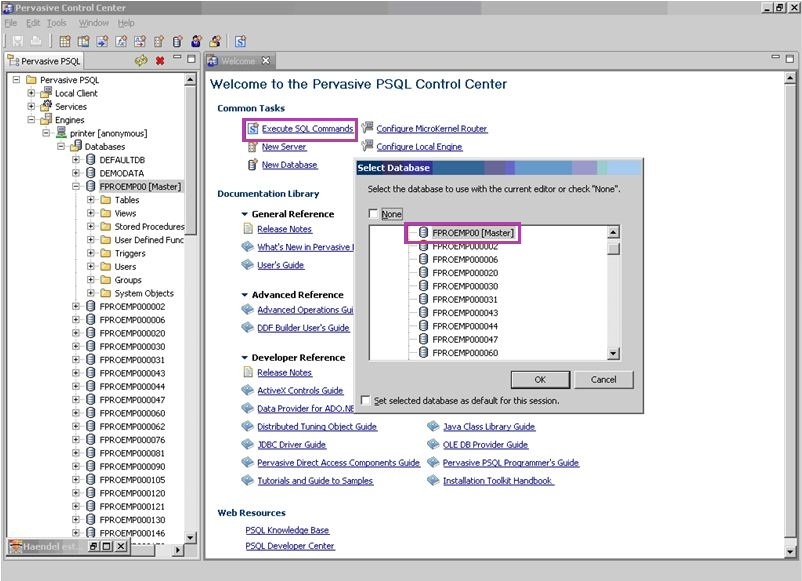
Task: Open the Window menu
Action: tap(94, 23)
